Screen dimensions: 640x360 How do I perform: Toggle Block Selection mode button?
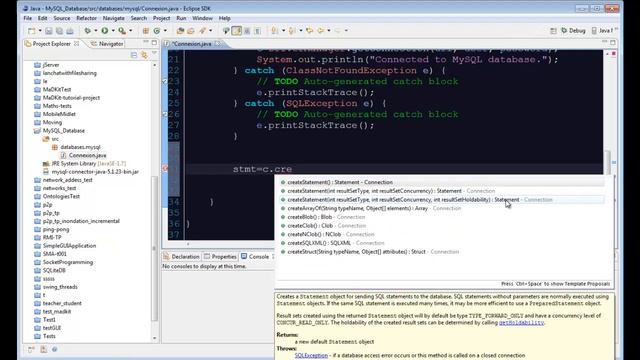247,31
